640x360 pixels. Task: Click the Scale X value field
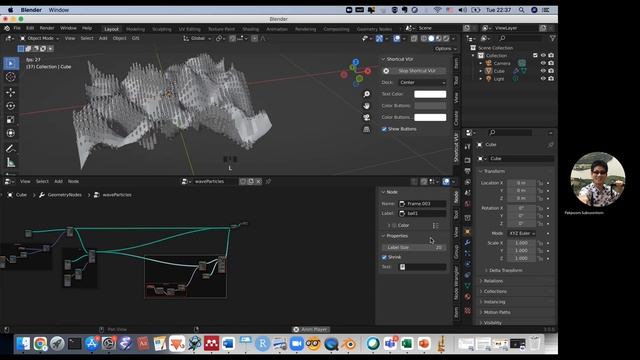[521, 243]
